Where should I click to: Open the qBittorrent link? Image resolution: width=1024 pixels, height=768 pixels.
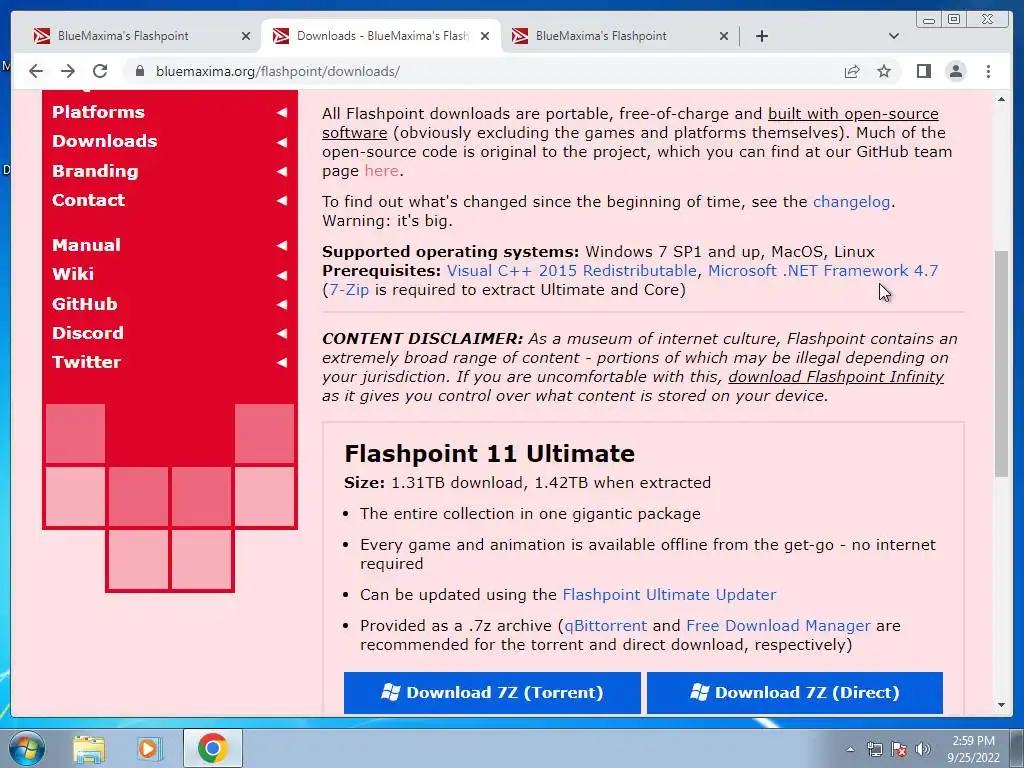coord(605,626)
